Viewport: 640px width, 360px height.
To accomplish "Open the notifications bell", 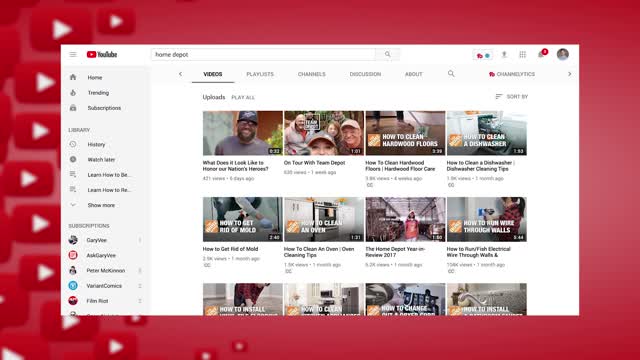I will pos(541,54).
